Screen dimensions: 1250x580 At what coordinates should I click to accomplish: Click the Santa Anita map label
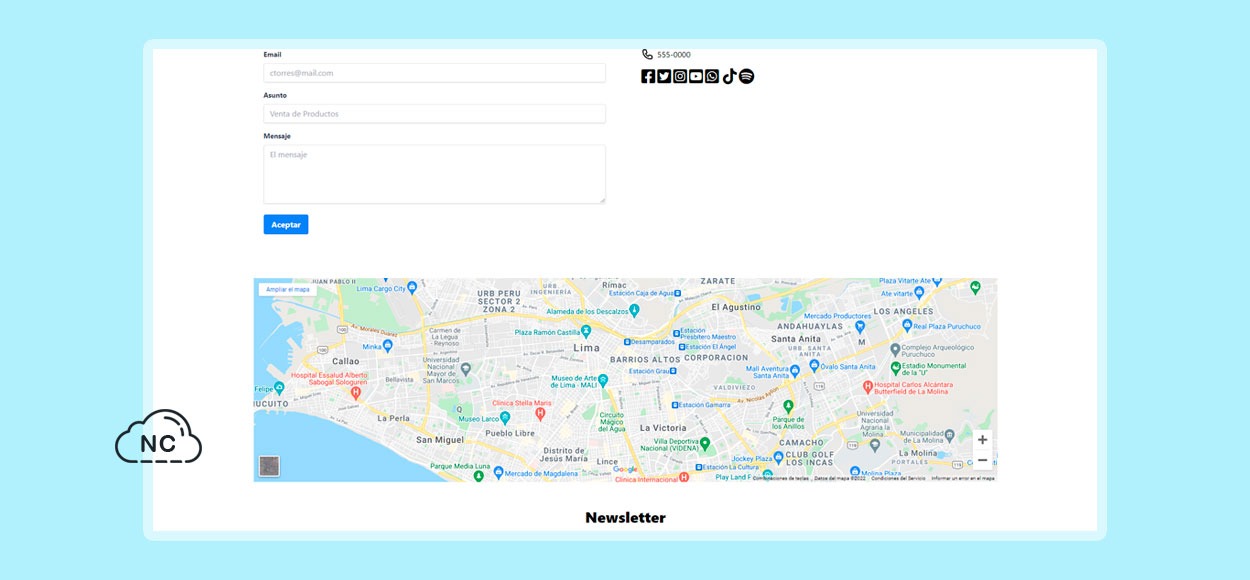click(796, 338)
